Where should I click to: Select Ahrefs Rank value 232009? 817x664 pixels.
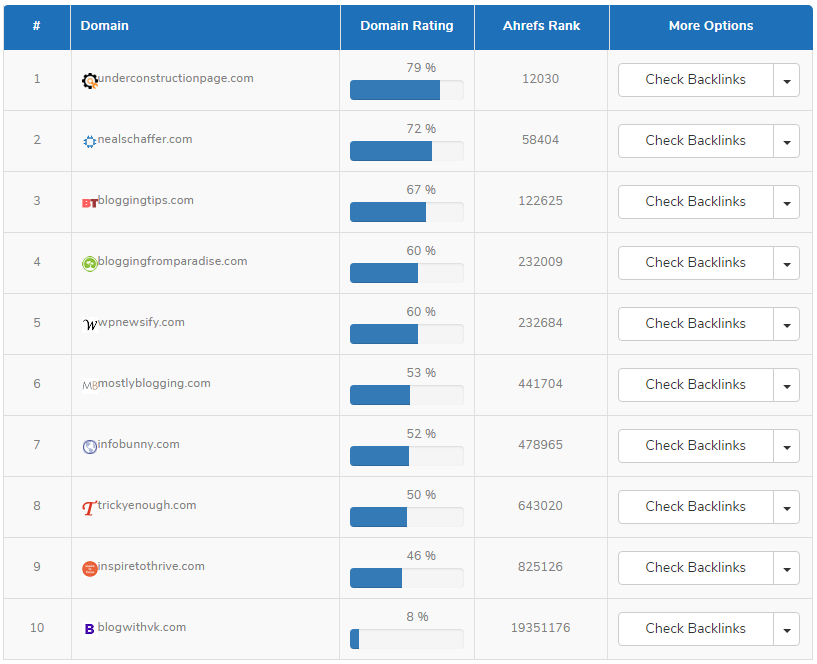click(x=541, y=262)
